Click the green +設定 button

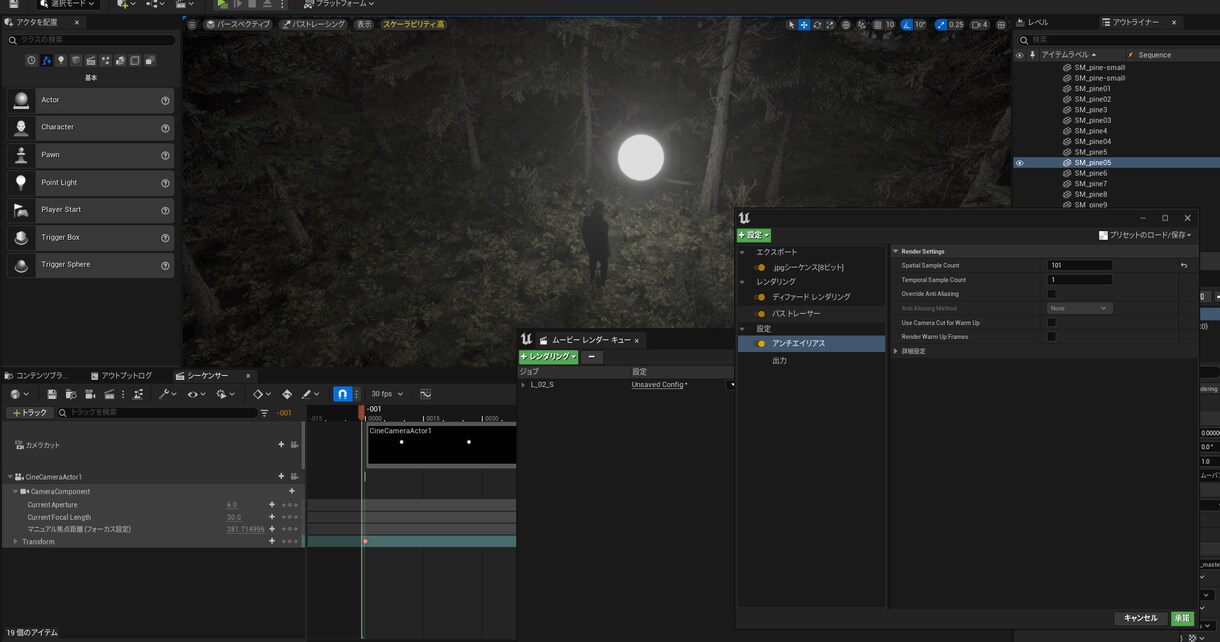754,235
